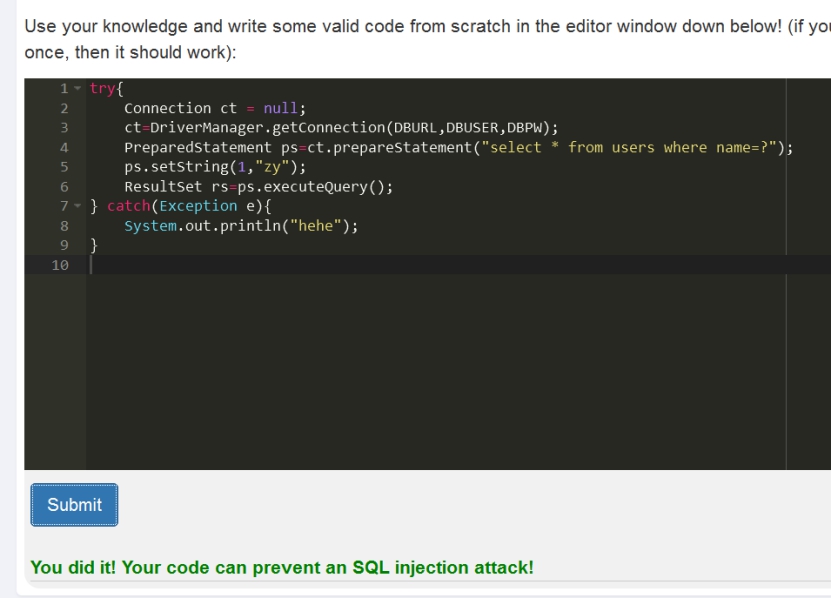Viewport: 831px width, 598px height.
Task: Click 'catch' keyword on line 7
Action: (x=128, y=206)
